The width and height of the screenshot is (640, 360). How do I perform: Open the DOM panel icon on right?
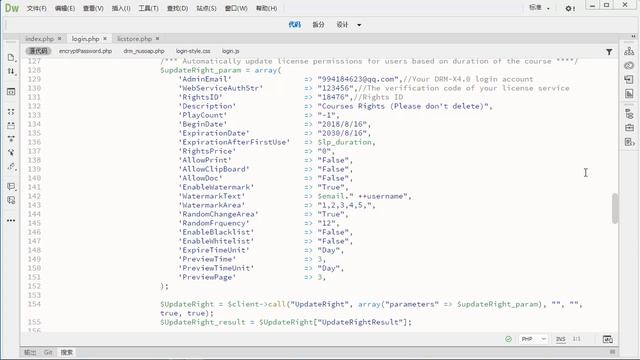tap(629, 114)
